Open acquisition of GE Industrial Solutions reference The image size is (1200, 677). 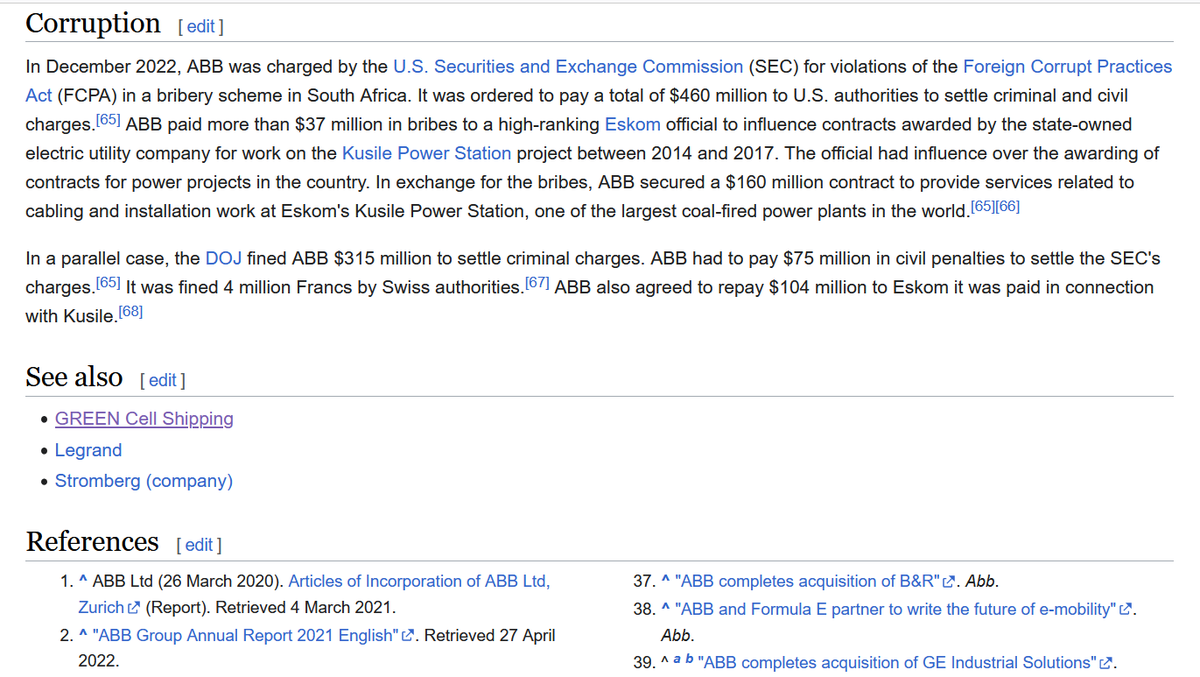(897, 663)
